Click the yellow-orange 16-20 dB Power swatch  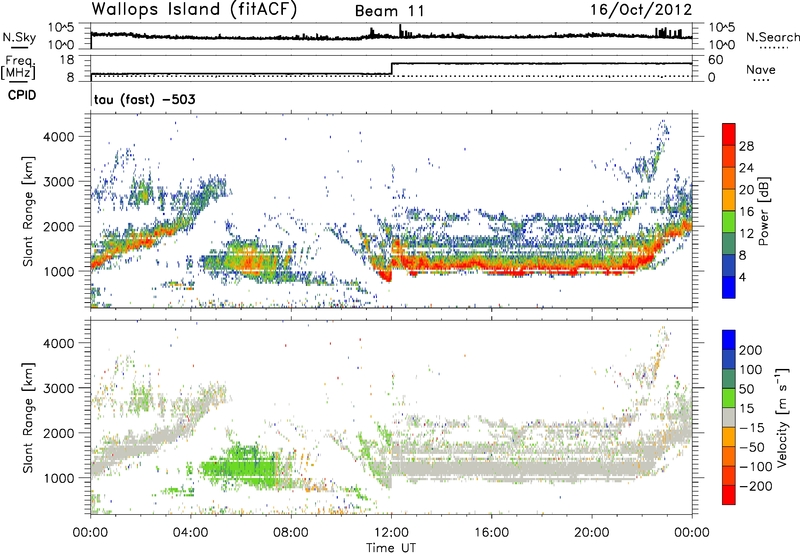[729, 199]
